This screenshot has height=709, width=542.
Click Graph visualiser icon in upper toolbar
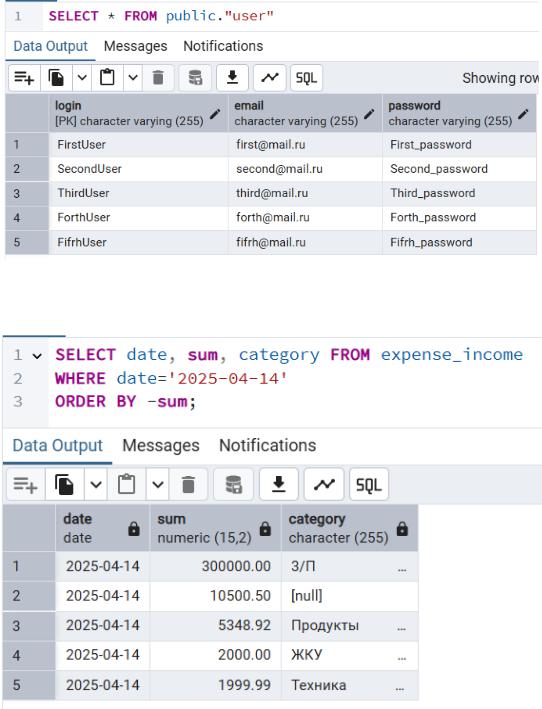[x=270, y=78]
